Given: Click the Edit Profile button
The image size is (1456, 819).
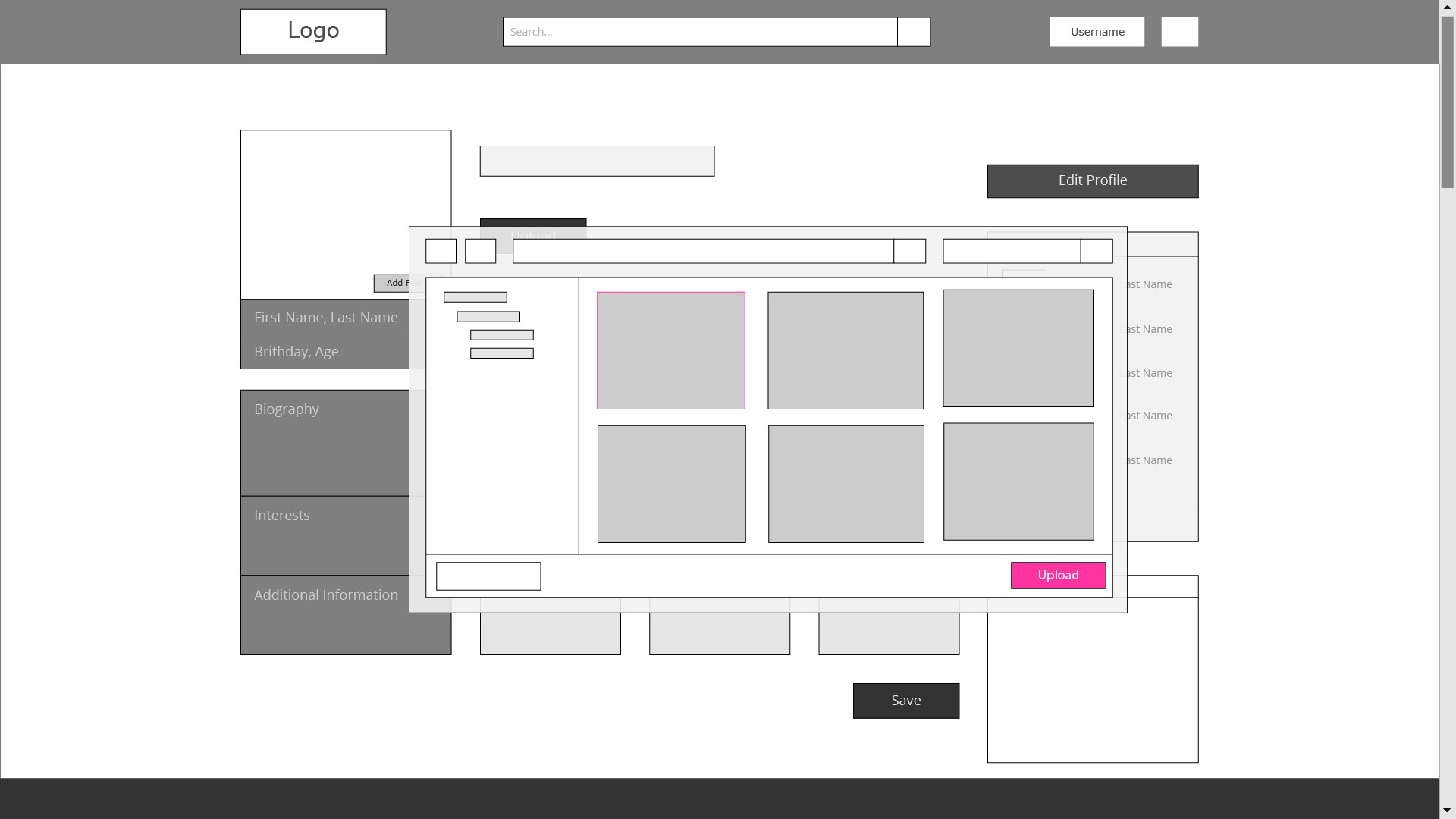Looking at the screenshot, I should click(x=1092, y=180).
